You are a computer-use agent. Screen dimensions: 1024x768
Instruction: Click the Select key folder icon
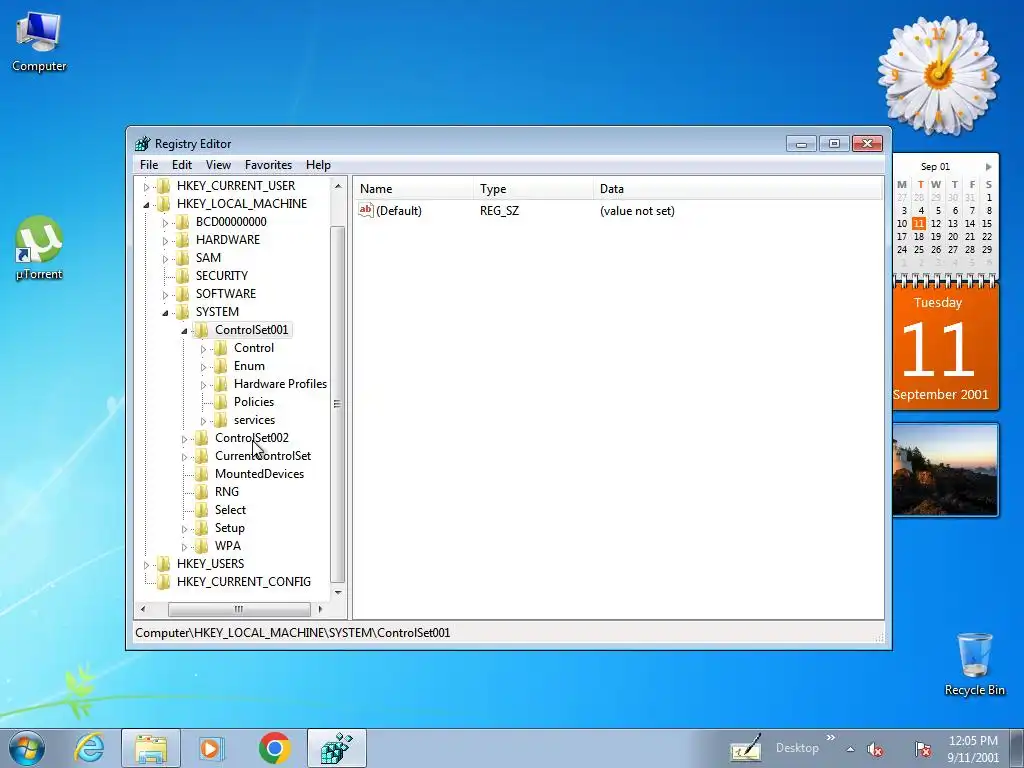tap(202, 509)
